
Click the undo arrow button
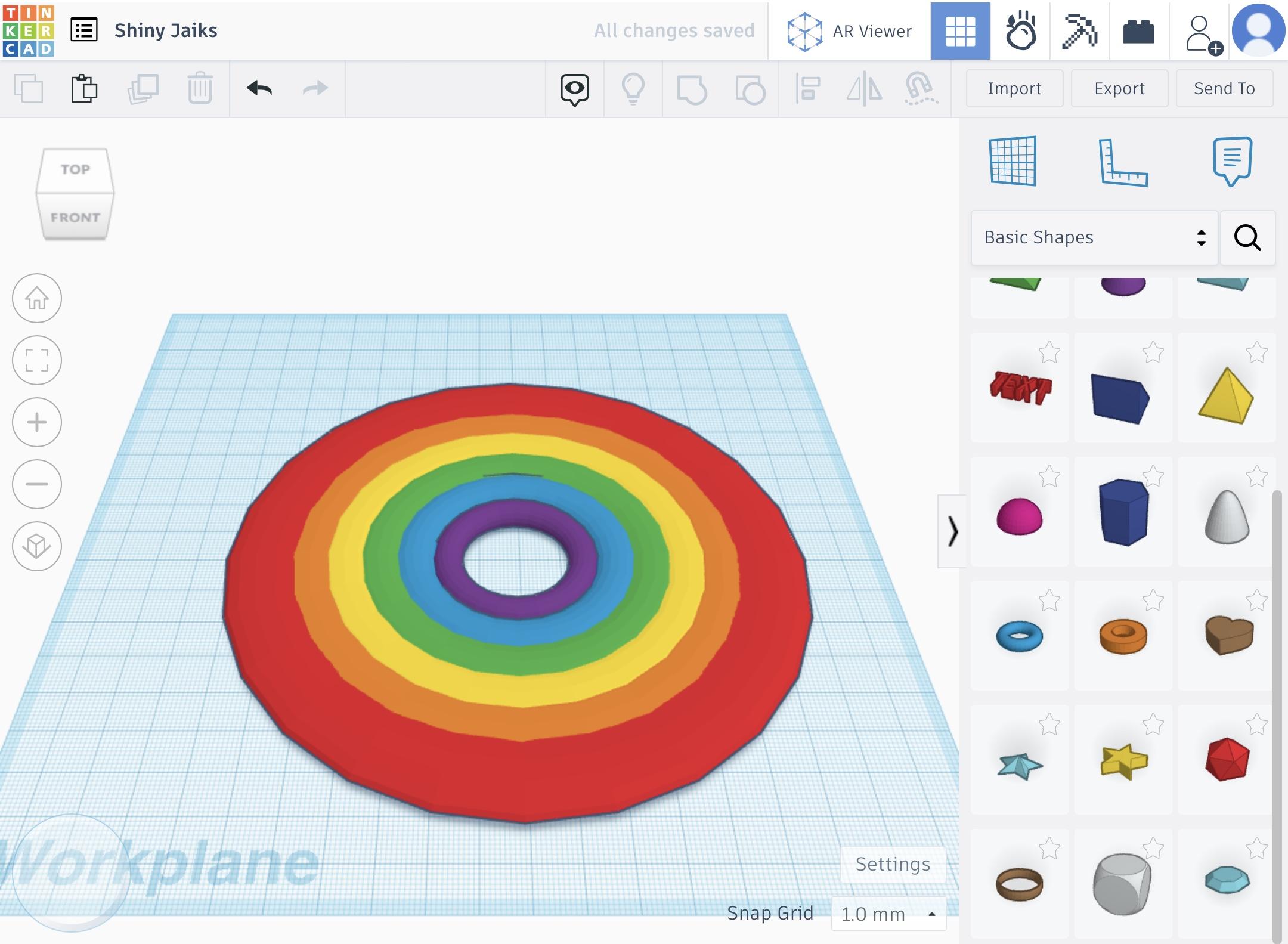pyautogui.click(x=259, y=89)
